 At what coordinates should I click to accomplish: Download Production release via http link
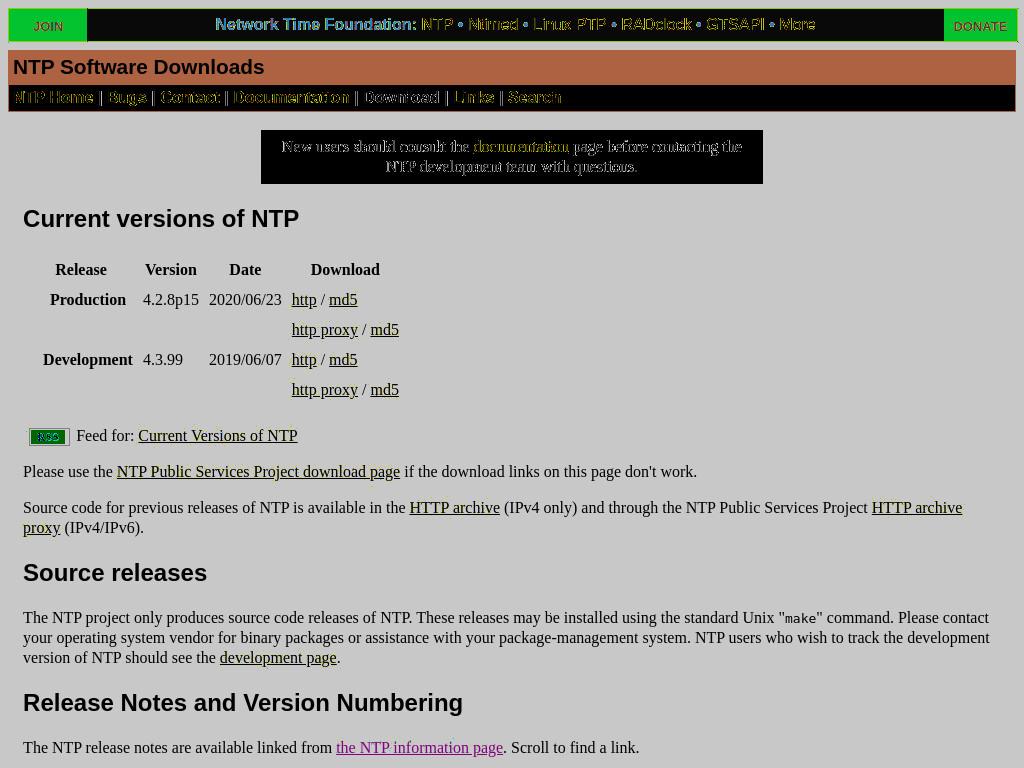pyautogui.click(x=304, y=300)
